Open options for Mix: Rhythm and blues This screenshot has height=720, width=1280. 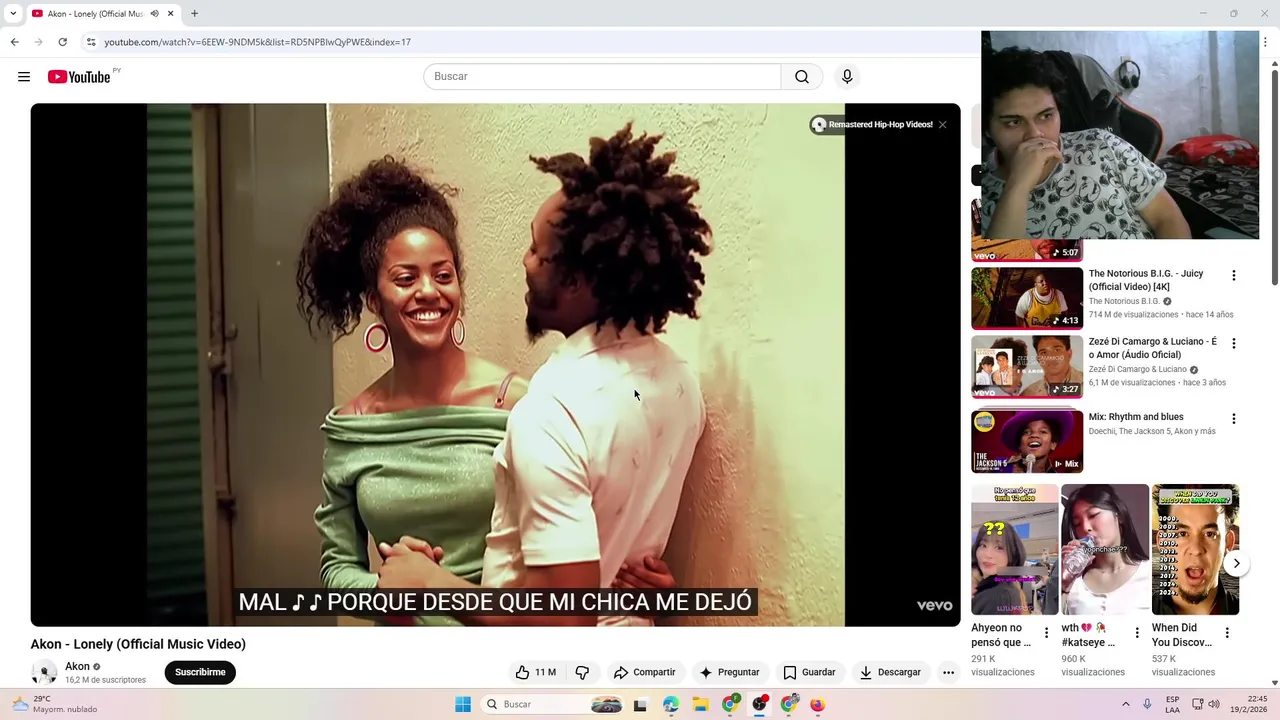[x=1233, y=419]
